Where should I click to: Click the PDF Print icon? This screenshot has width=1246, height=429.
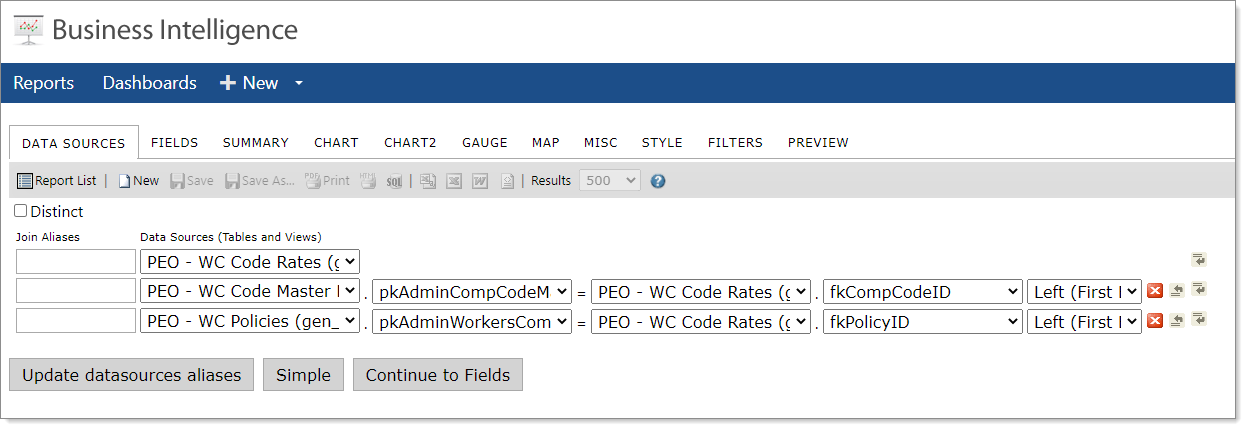[x=327, y=181]
